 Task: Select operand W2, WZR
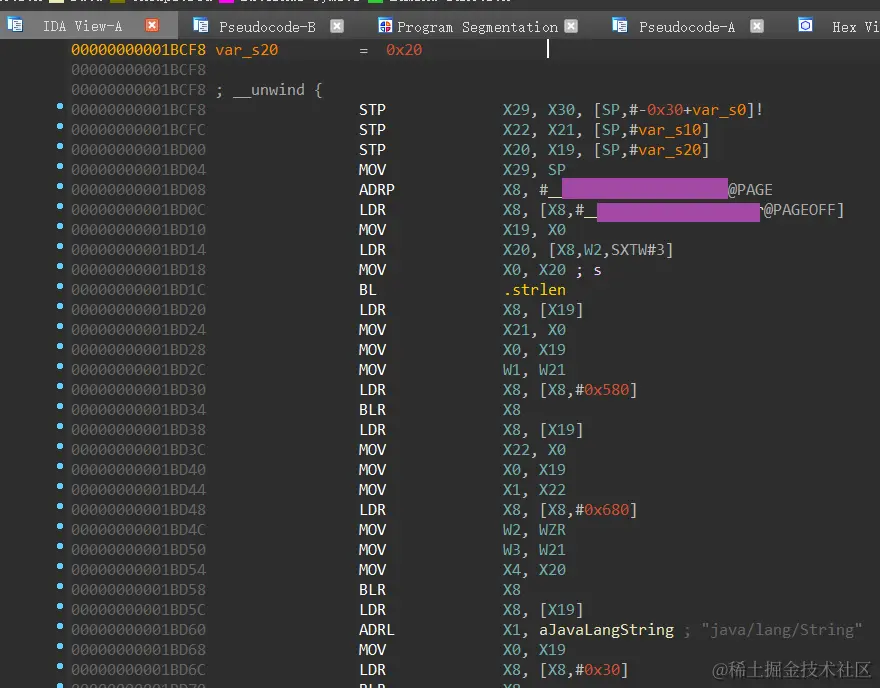(x=534, y=530)
